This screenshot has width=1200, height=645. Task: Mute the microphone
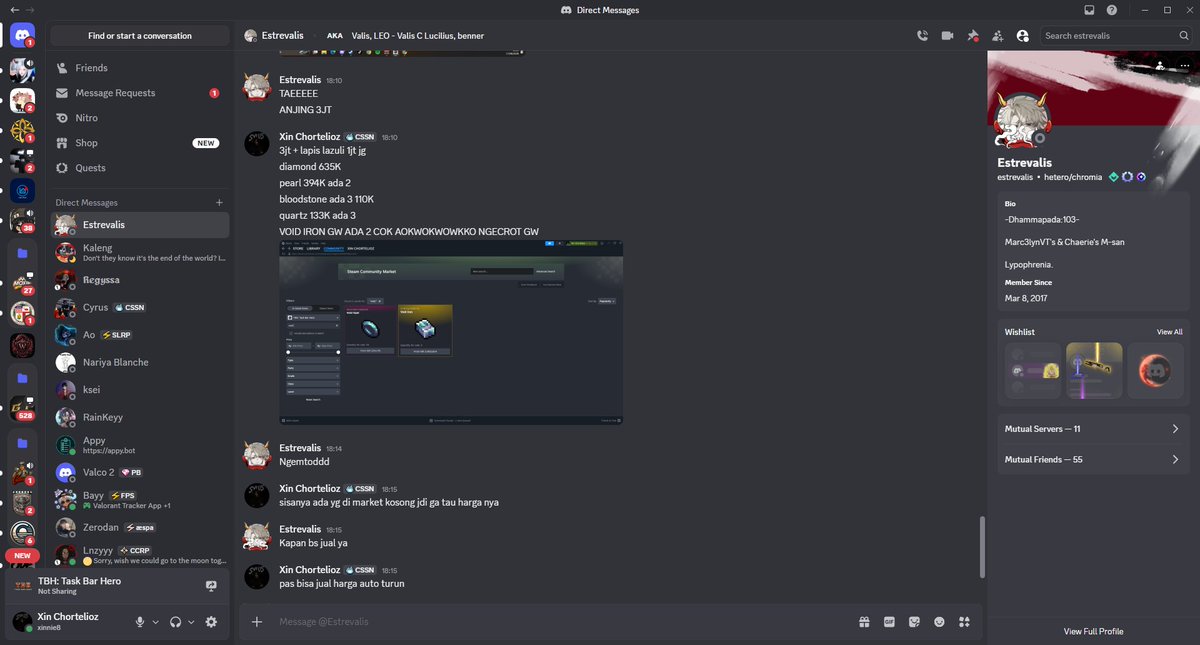(140, 621)
